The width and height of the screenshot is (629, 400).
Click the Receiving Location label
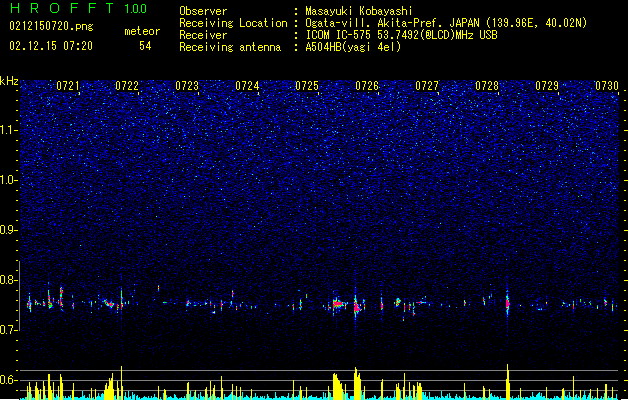click(233, 23)
